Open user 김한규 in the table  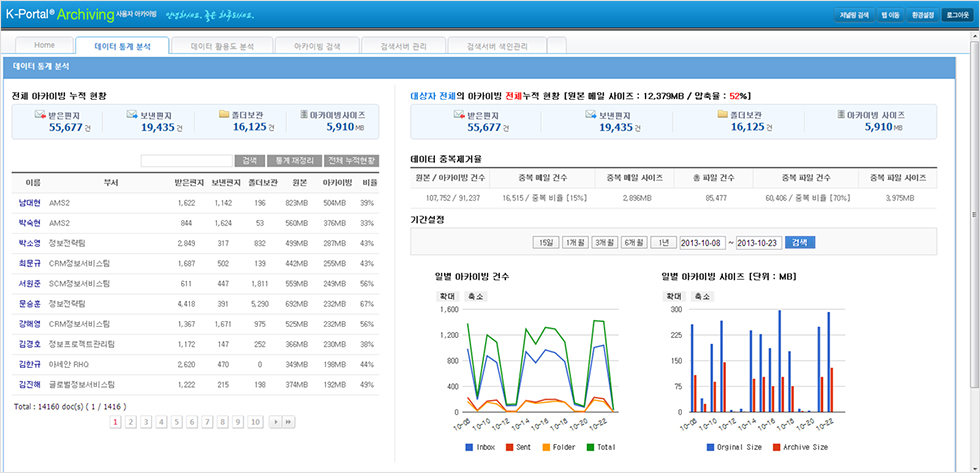click(29, 364)
